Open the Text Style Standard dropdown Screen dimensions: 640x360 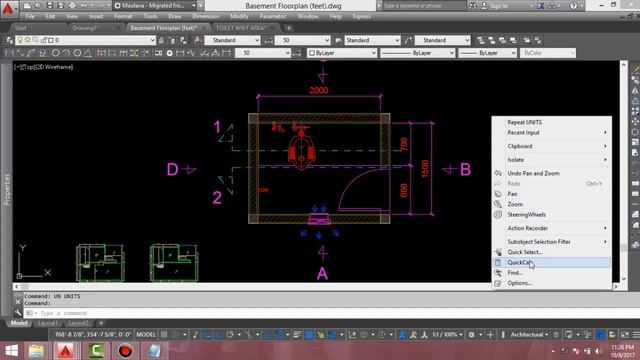233,40
